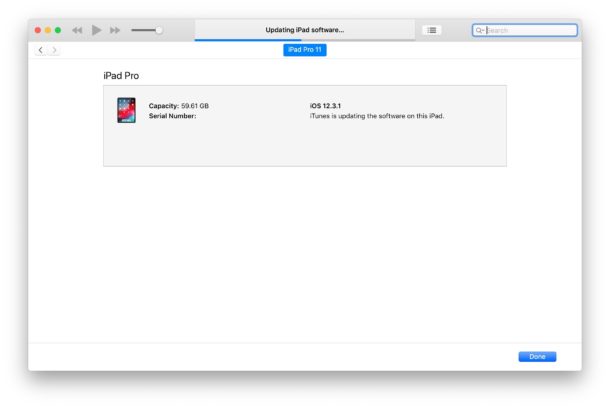Click the rewind playback button
The height and width of the screenshot is (408, 610).
pyautogui.click(x=77, y=30)
